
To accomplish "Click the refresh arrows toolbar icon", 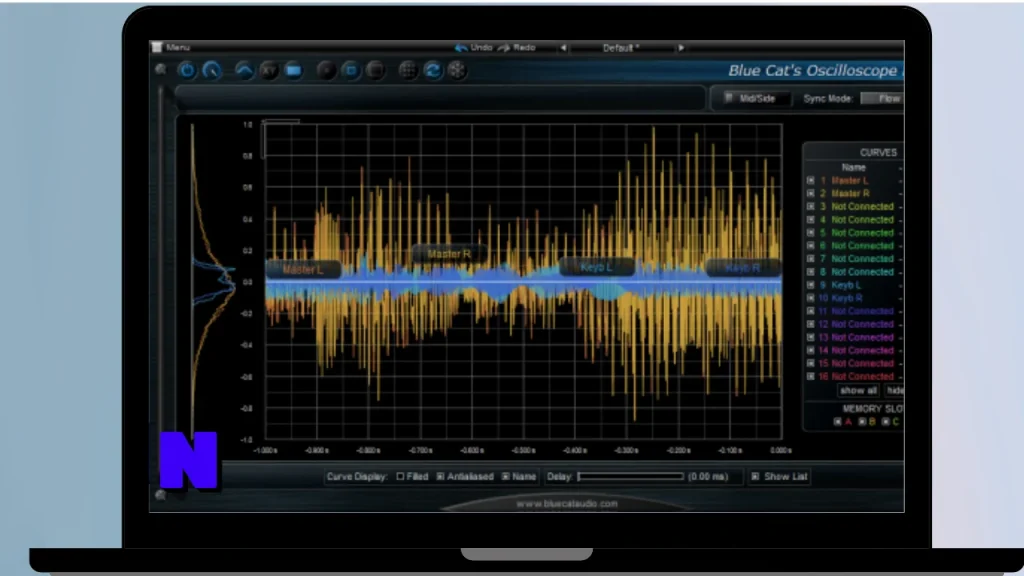I will pyautogui.click(x=432, y=70).
